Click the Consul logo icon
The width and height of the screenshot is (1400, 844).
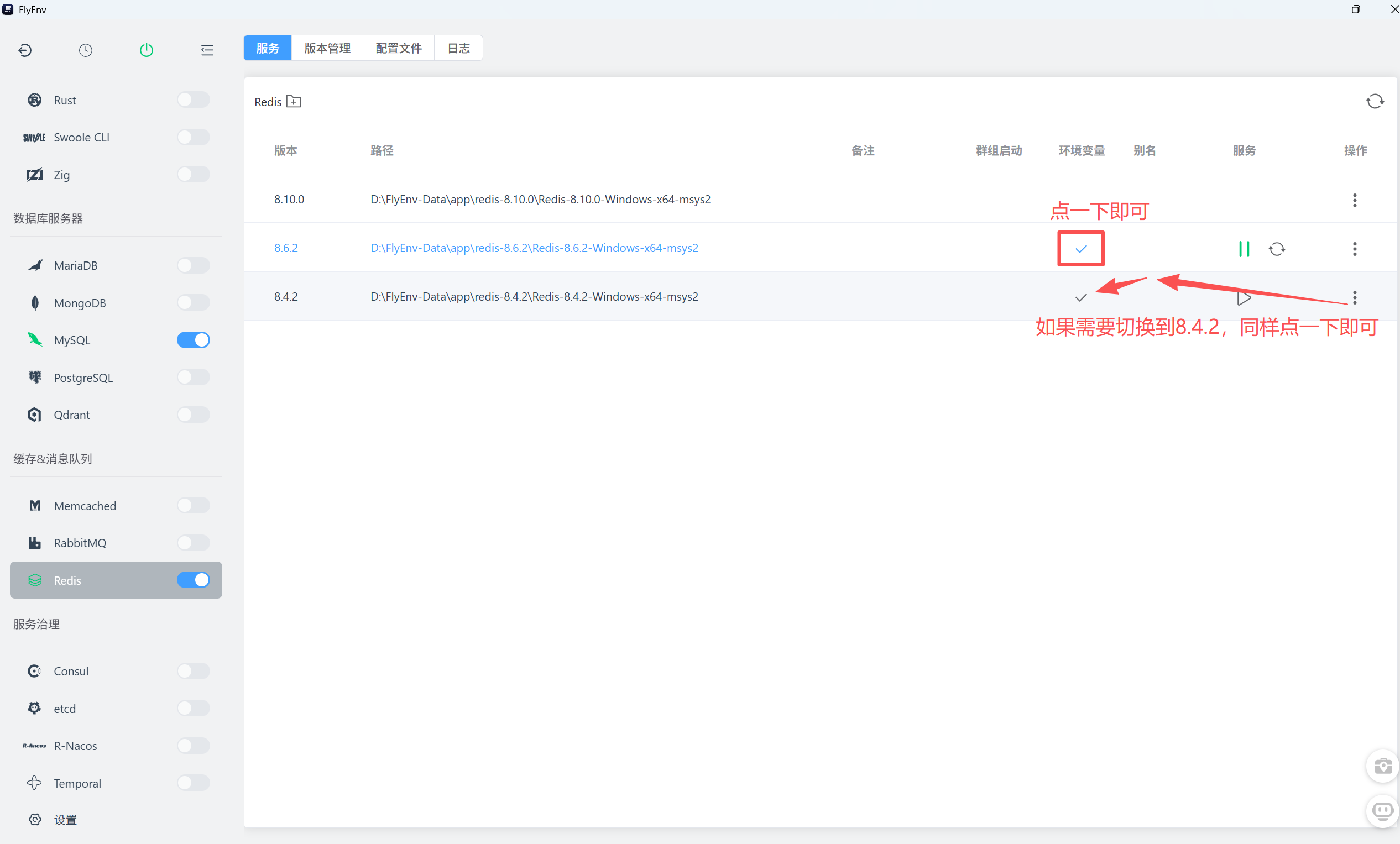coord(35,671)
